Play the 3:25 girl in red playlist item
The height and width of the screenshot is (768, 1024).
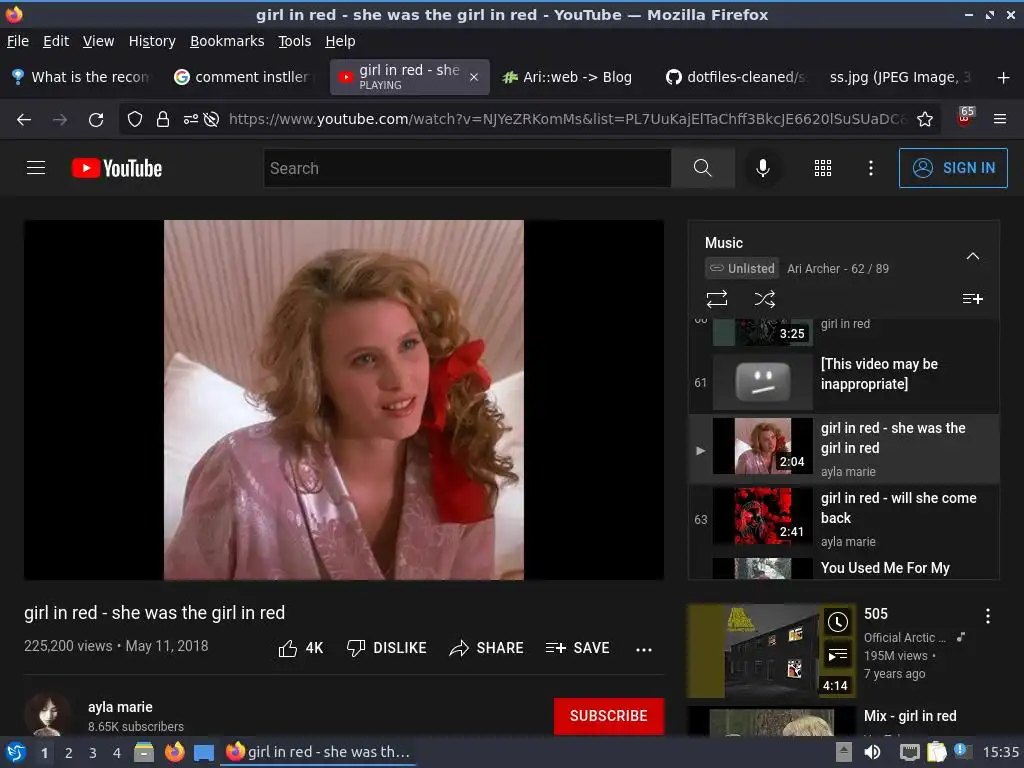click(844, 332)
